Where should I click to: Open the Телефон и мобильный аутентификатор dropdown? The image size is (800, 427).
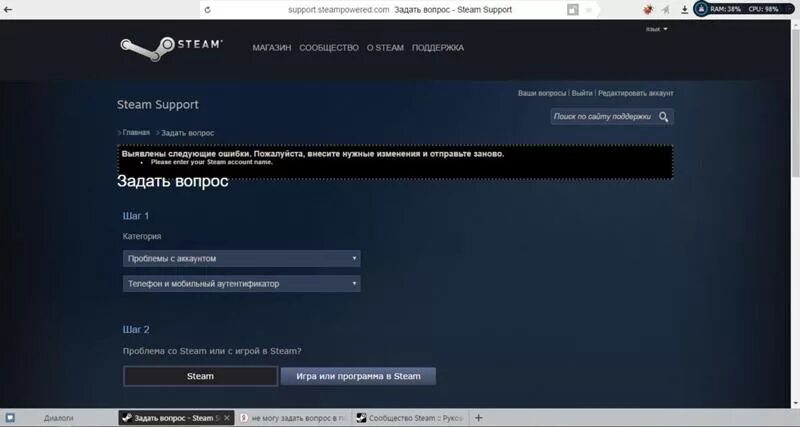pos(241,284)
